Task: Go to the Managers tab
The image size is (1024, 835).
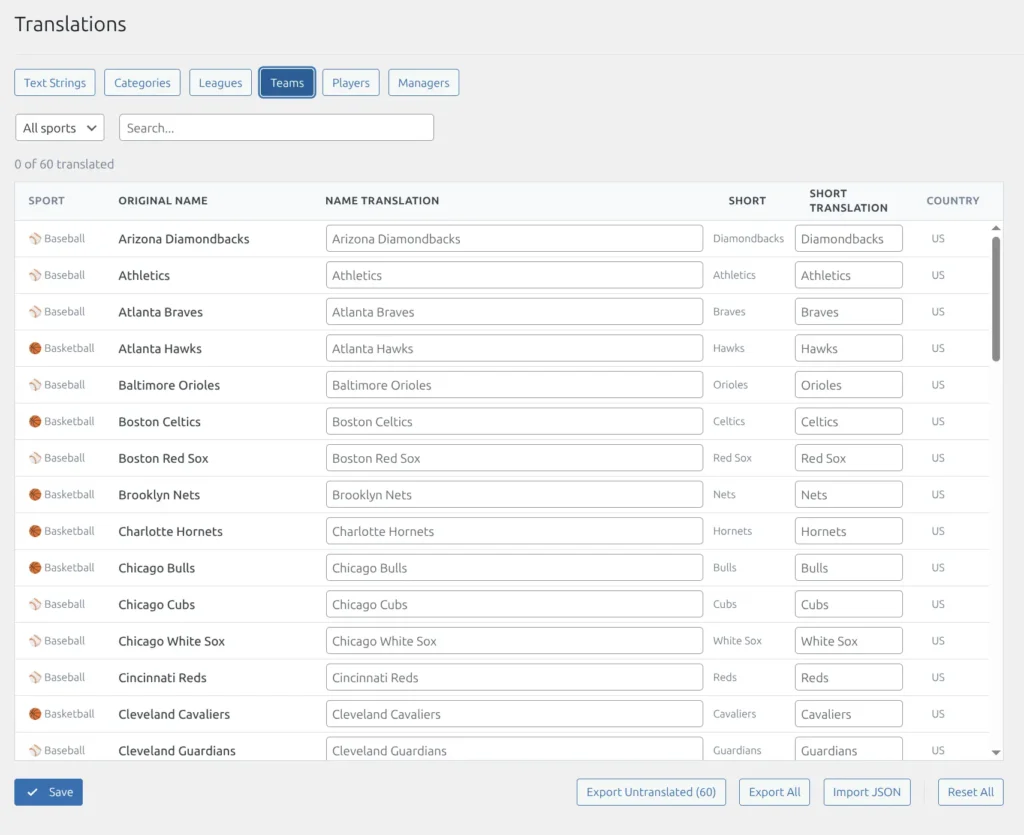Action: (424, 83)
